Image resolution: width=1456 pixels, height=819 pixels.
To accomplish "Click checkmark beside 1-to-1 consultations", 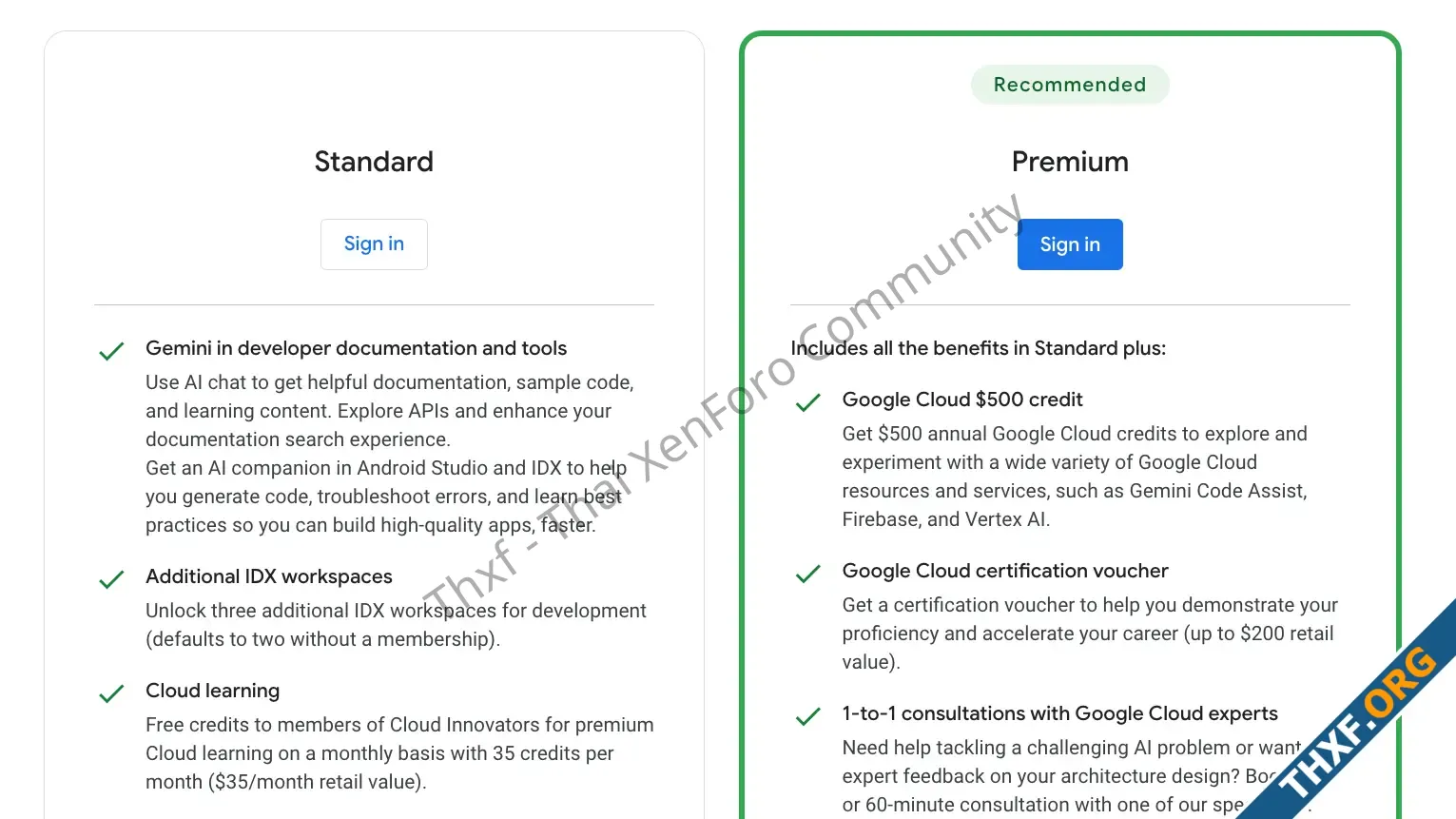I will (808, 716).
